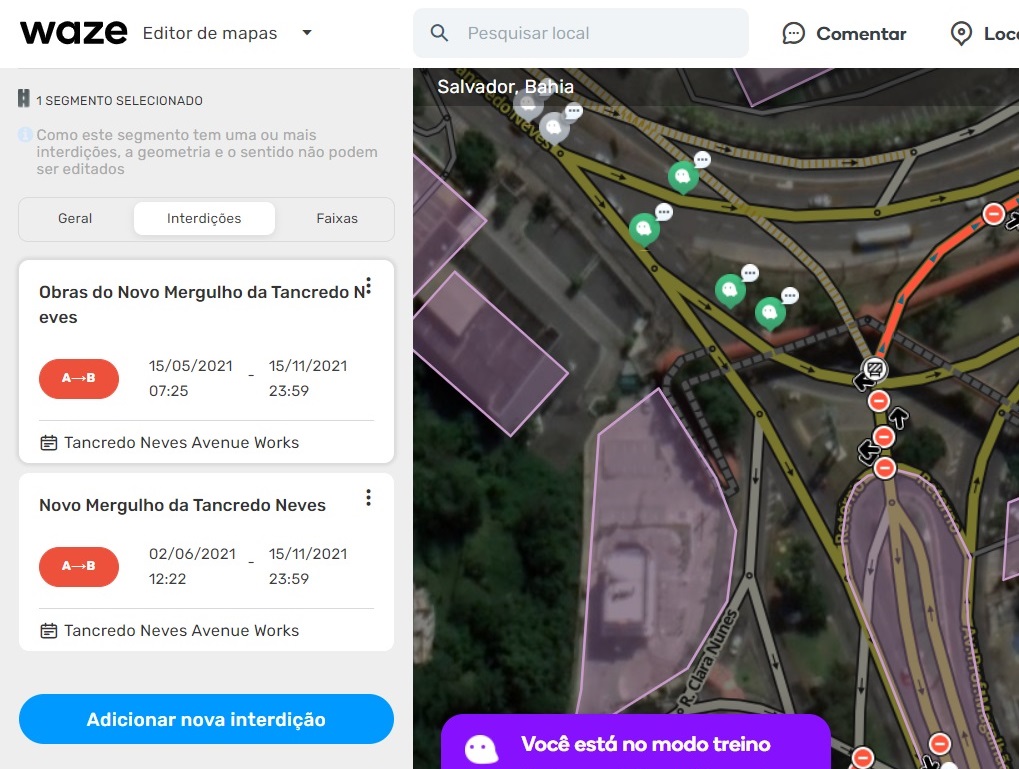Image resolution: width=1019 pixels, height=769 pixels.
Task: Open the Novo Mergulho da Tancredo Neves closure card
Action: [x=182, y=505]
